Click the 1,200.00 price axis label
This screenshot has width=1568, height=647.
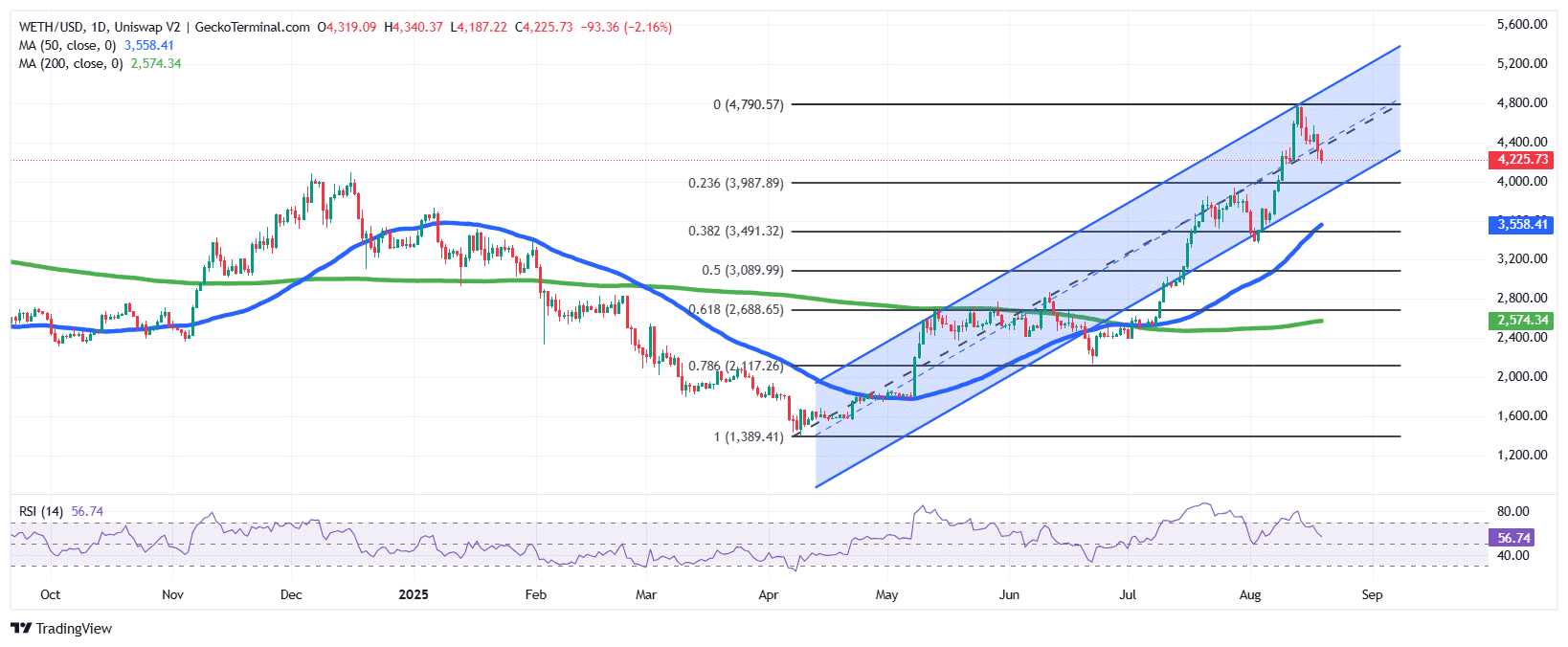(x=1522, y=456)
